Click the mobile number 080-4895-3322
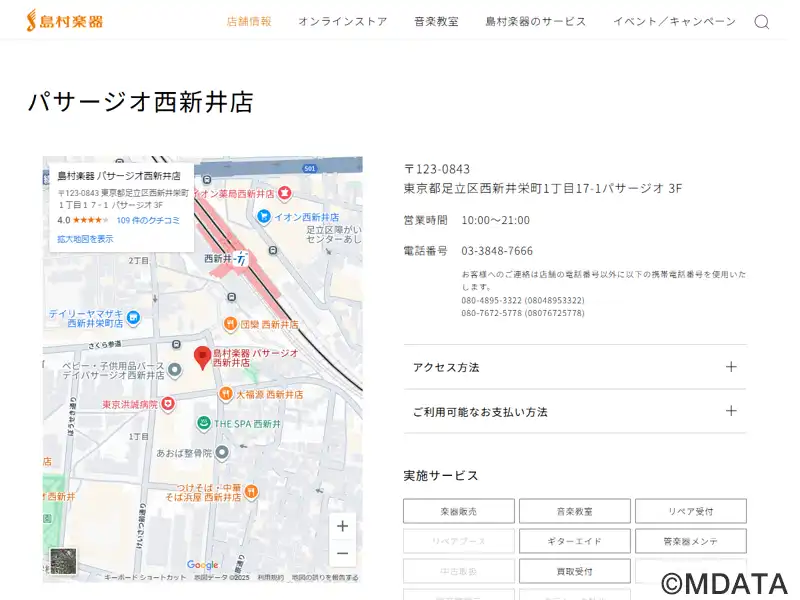The image size is (800, 600). coord(523,301)
